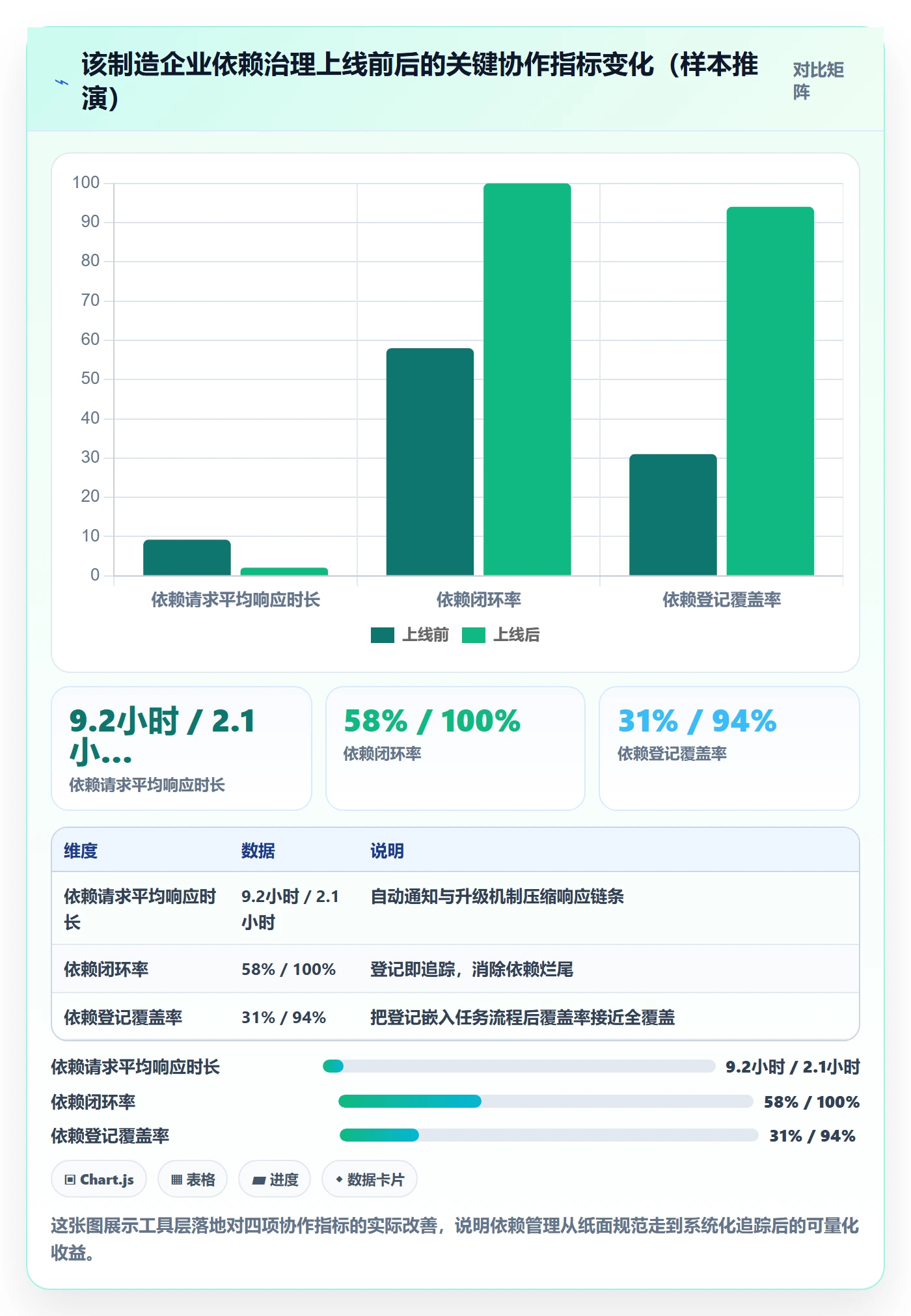The image size is (911, 1316).
Task: Click the caption starting 这张图展示工具层落地
Action: 455,1239
